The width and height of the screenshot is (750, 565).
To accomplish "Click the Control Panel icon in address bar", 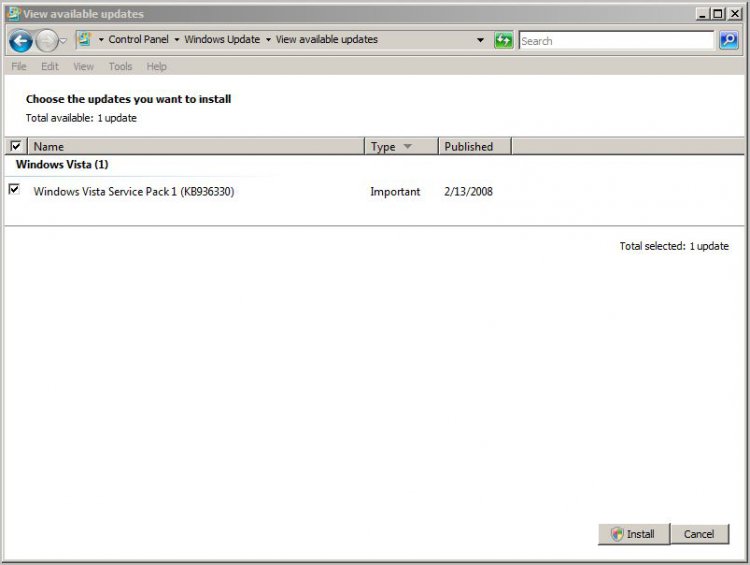I will [85, 39].
